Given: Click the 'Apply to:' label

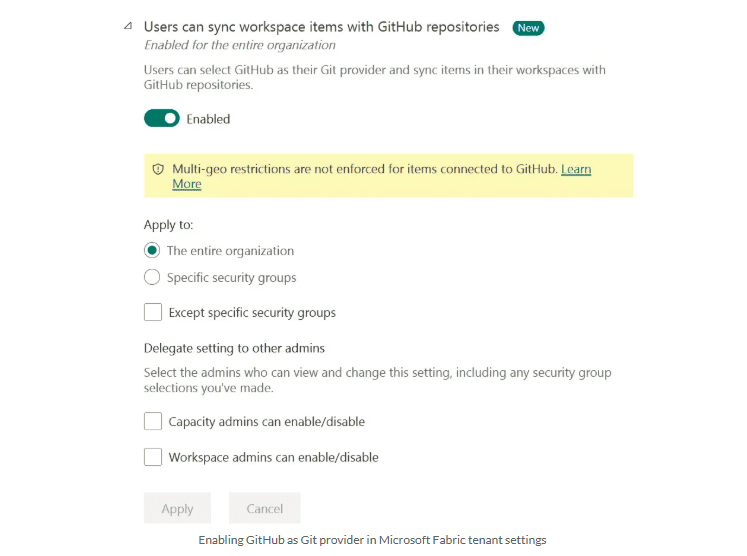Looking at the screenshot, I should point(168,225).
